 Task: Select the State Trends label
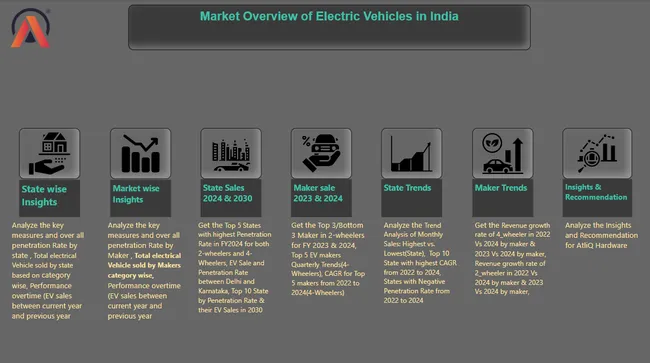point(412,198)
